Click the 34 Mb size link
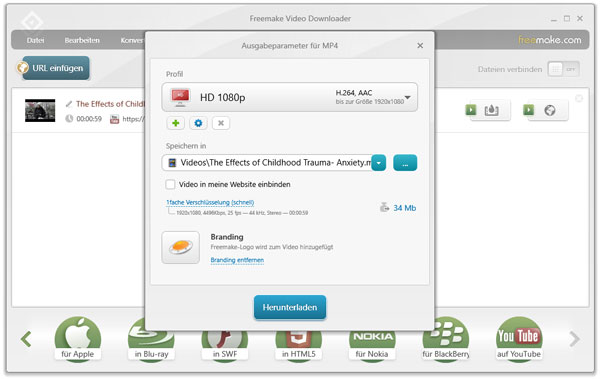 click(x=404, y=208)
